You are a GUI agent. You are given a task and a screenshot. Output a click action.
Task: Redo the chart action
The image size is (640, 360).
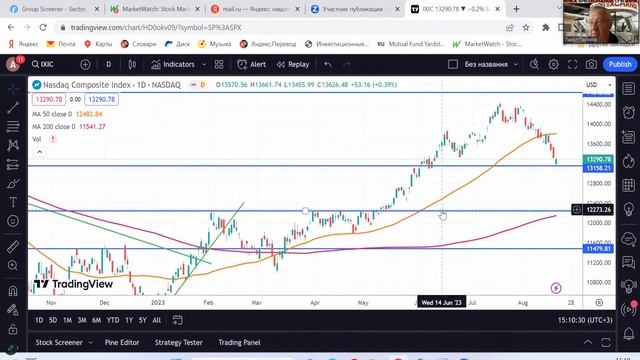347,64
